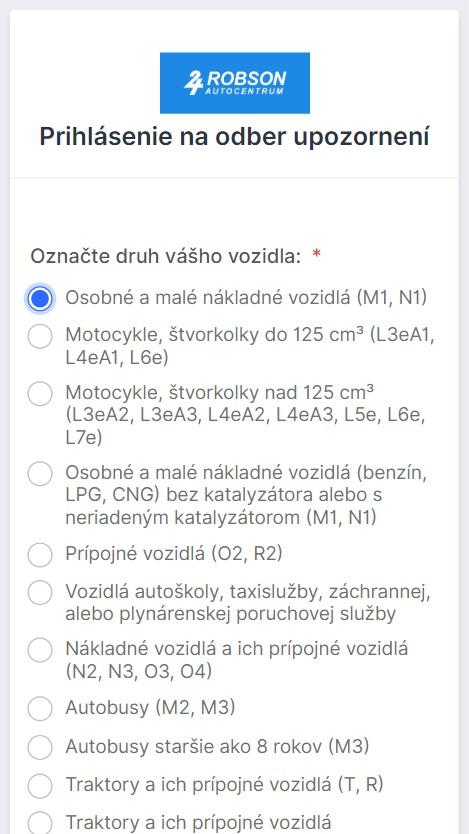Choose Traktory a ich prípojné vozidlá (T, R)
The image size is (469, 834).
click(40, 786)
